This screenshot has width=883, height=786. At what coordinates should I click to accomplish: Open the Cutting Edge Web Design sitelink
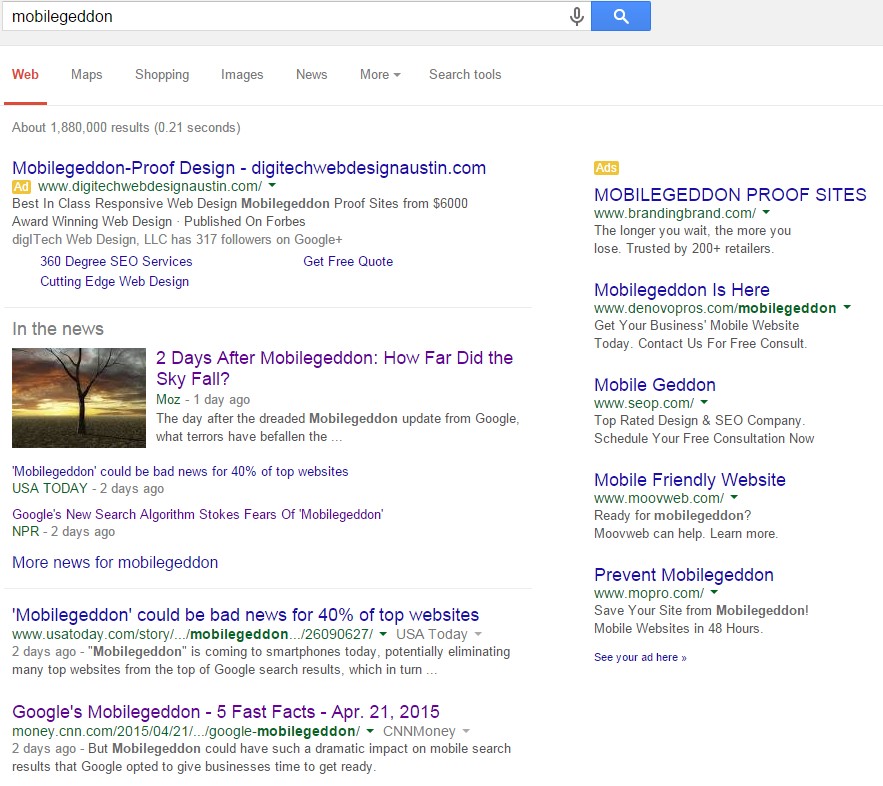click(x=114, y=282)
